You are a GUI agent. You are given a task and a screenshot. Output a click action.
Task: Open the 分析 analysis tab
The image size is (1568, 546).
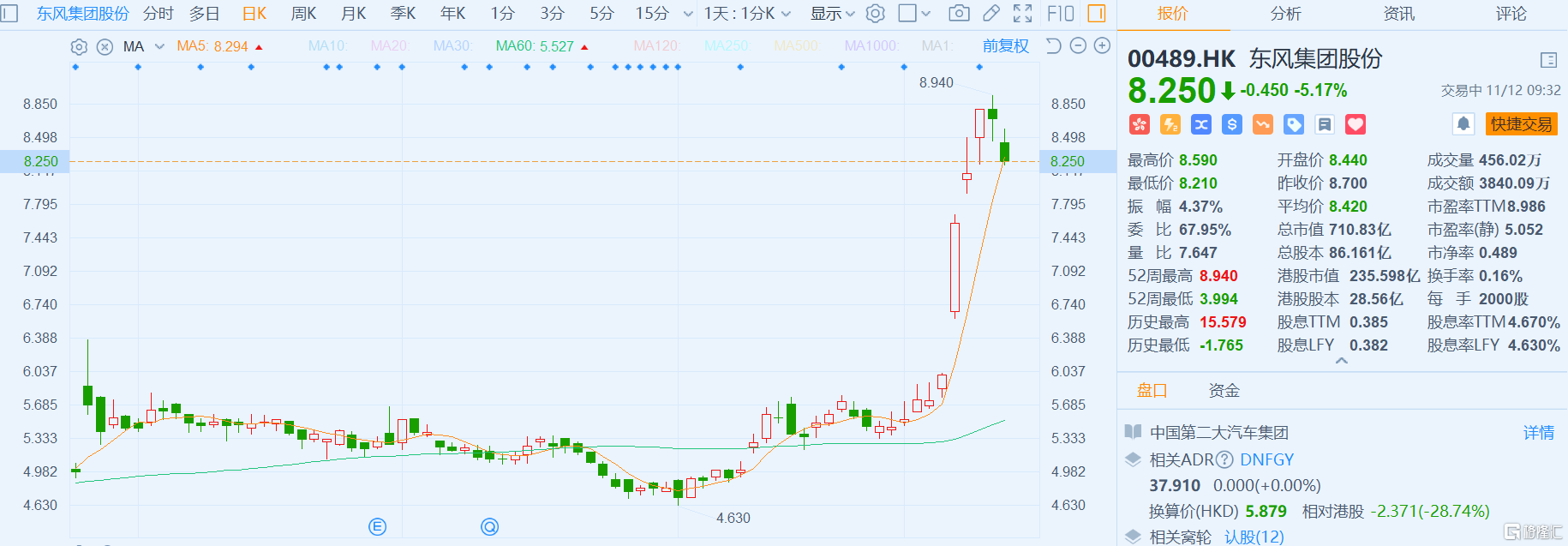click(x=1285, y=14)
